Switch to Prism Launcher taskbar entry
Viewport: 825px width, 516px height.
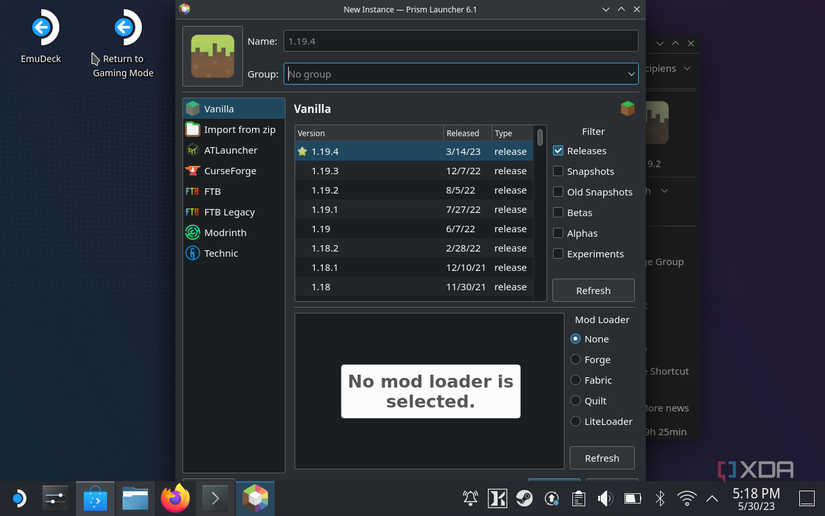(x=255, y=498)
